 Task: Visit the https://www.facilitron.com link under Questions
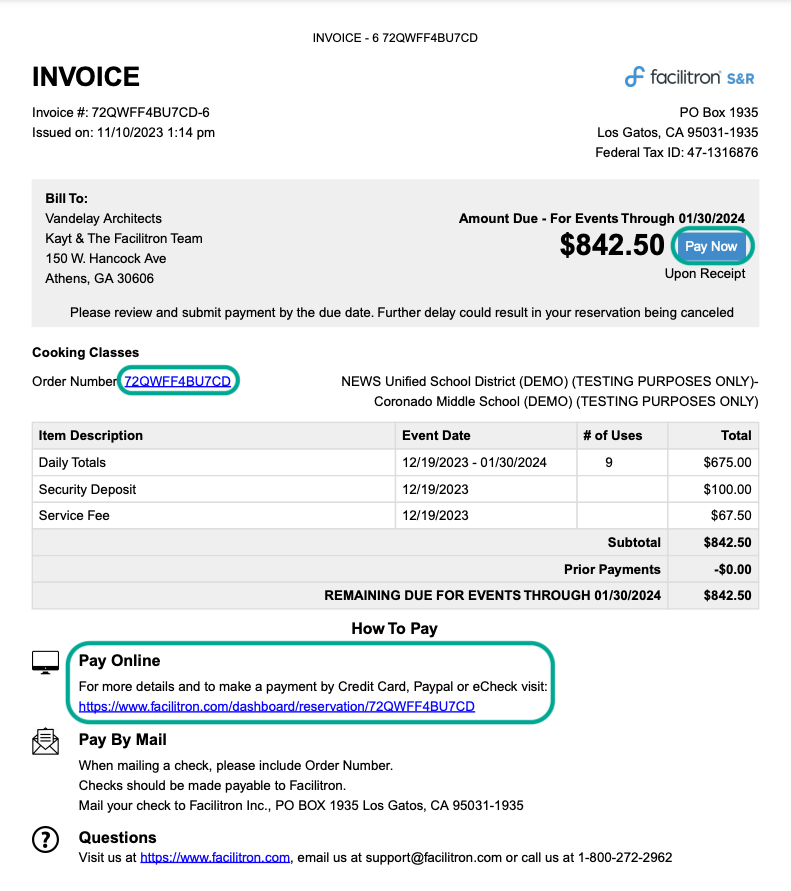[215, 857]
